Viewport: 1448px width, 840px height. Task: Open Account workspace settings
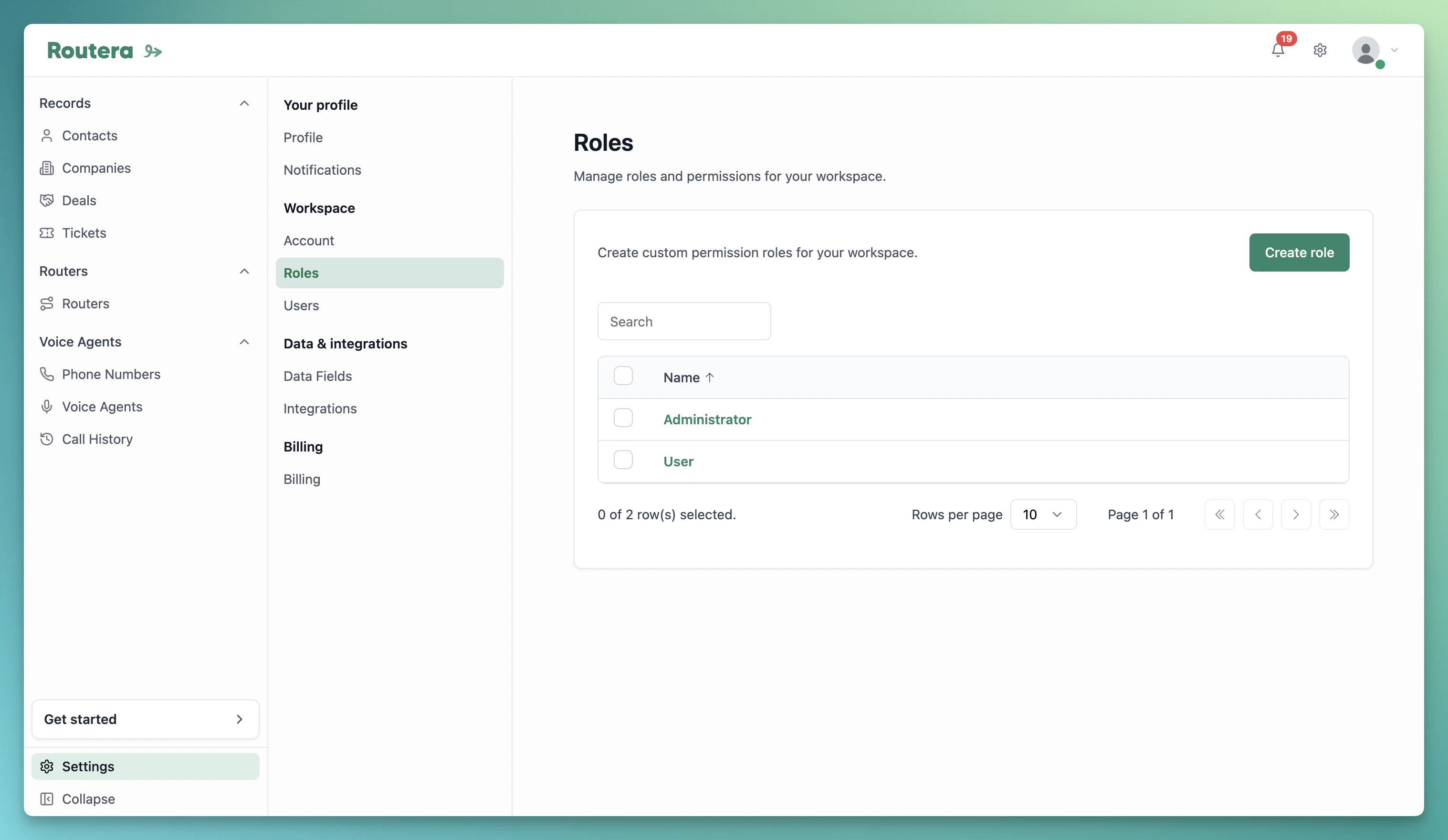click(309, 241)
